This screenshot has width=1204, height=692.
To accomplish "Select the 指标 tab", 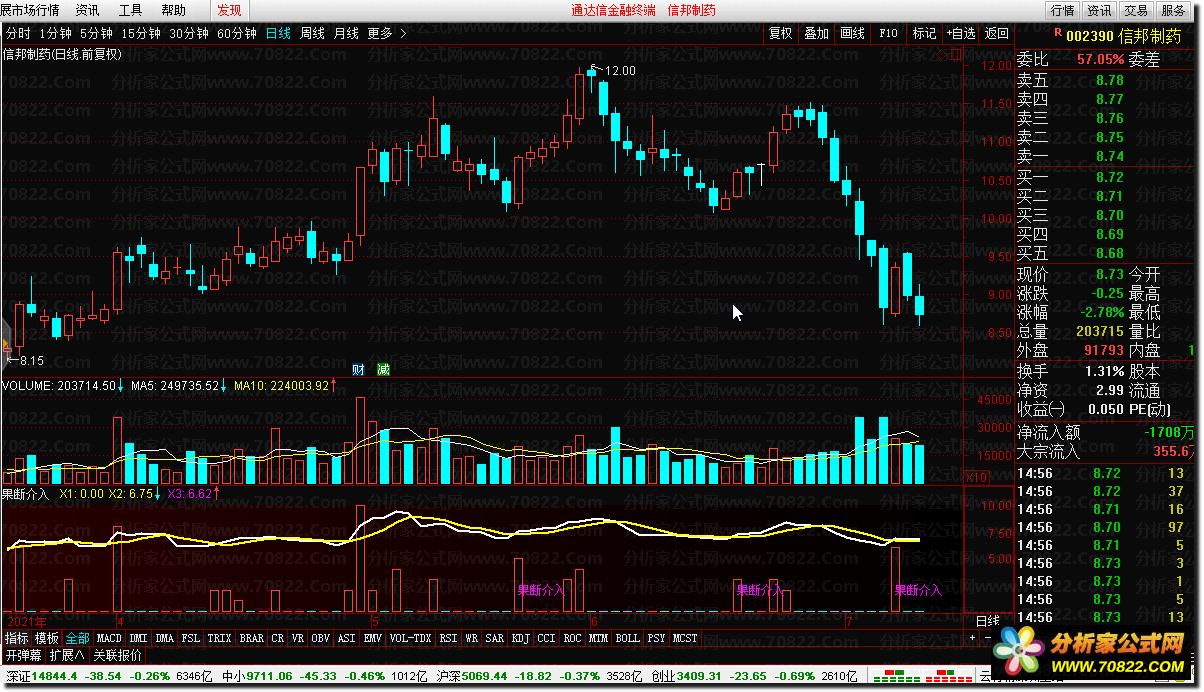I will click(x=16, y=638).
